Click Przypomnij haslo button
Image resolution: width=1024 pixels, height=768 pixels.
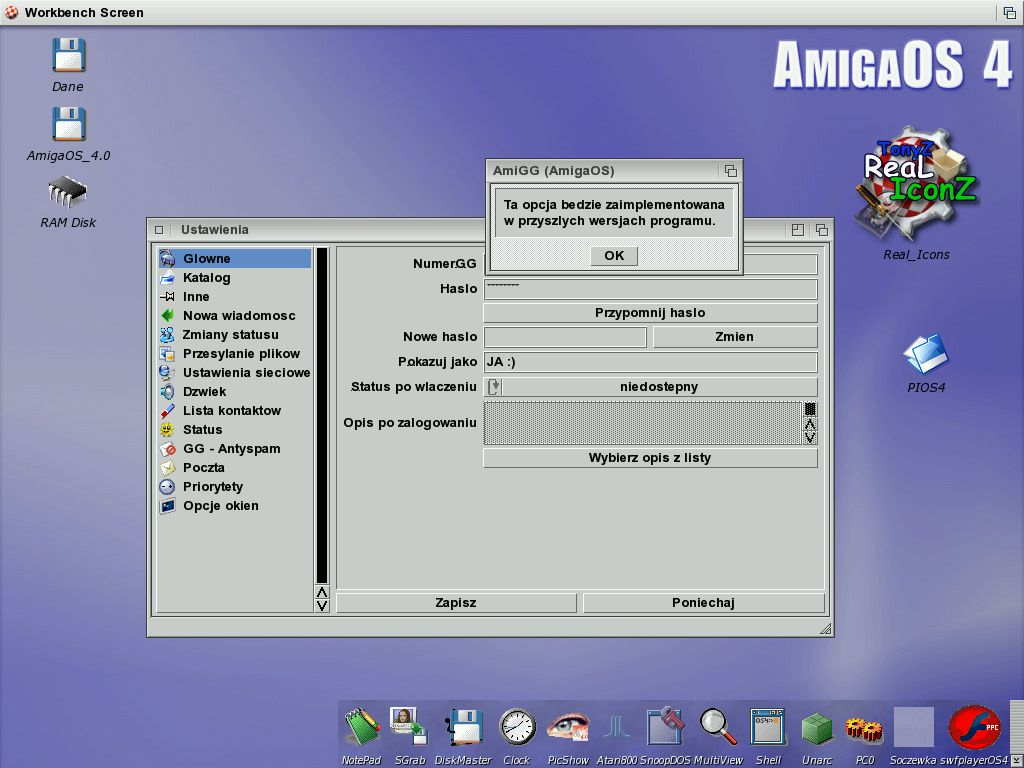(650, 313)
